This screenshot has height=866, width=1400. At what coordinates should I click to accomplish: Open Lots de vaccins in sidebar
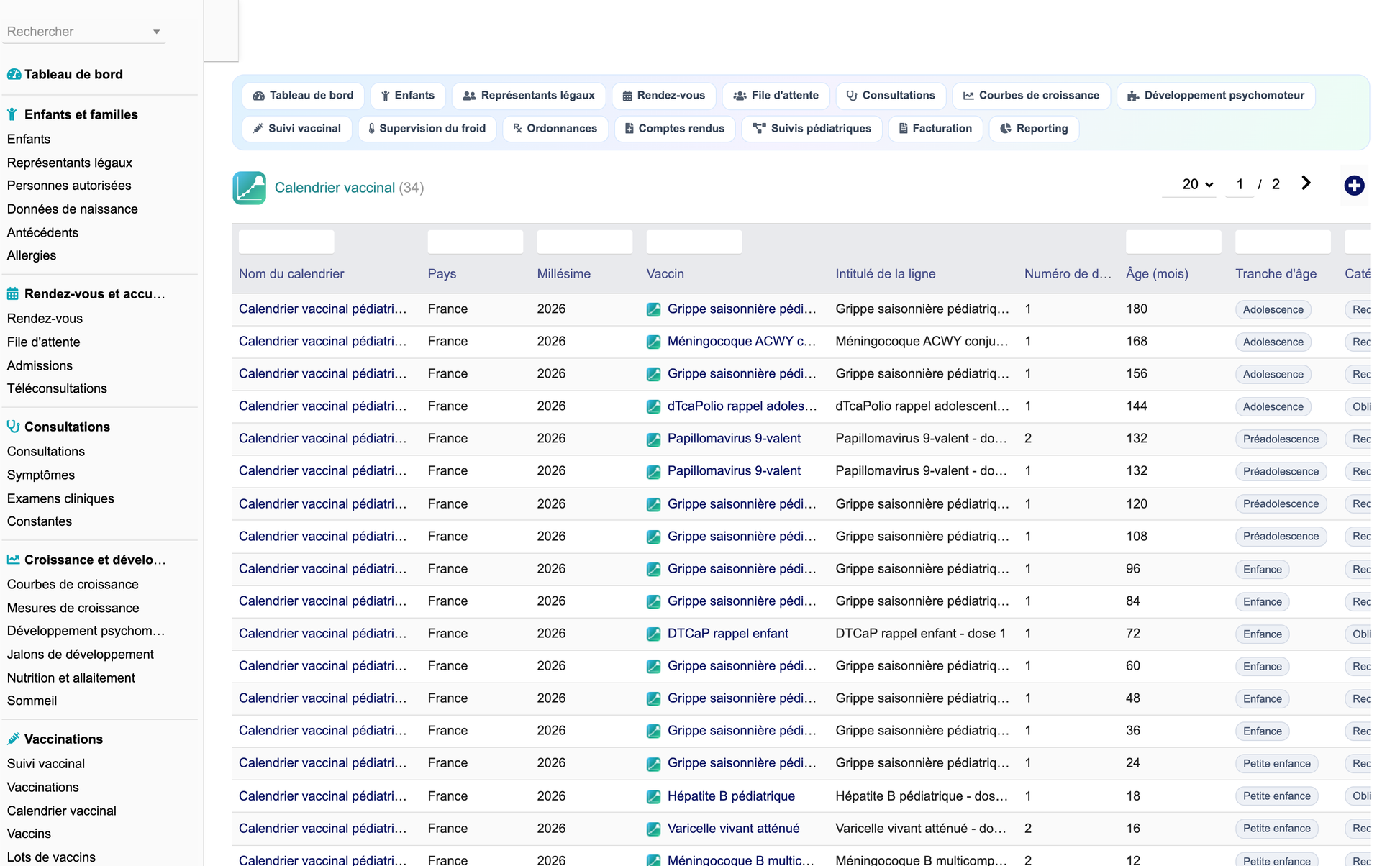(51, 857)
